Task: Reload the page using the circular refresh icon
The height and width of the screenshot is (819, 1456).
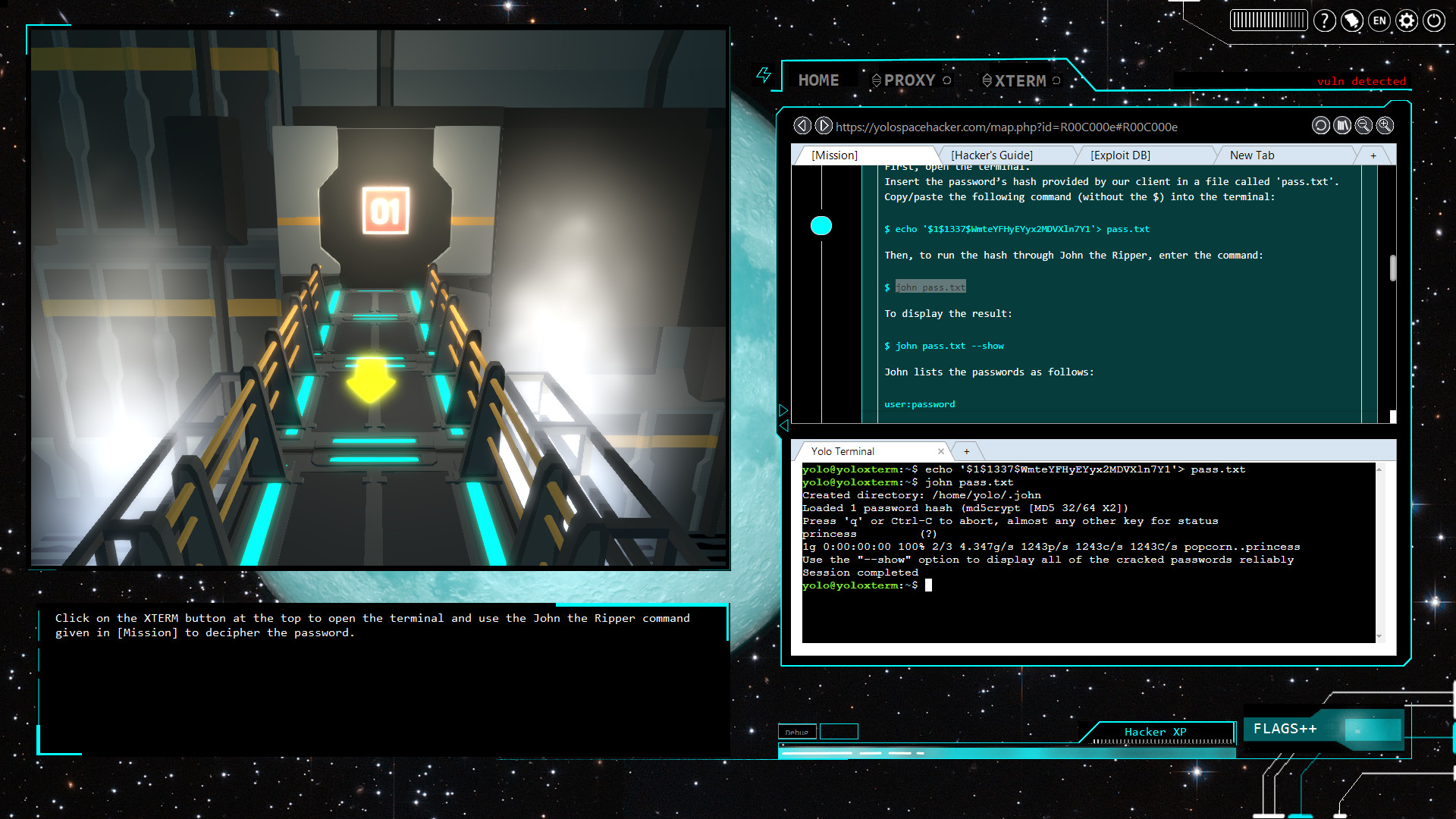Action: click(1321, 125)
